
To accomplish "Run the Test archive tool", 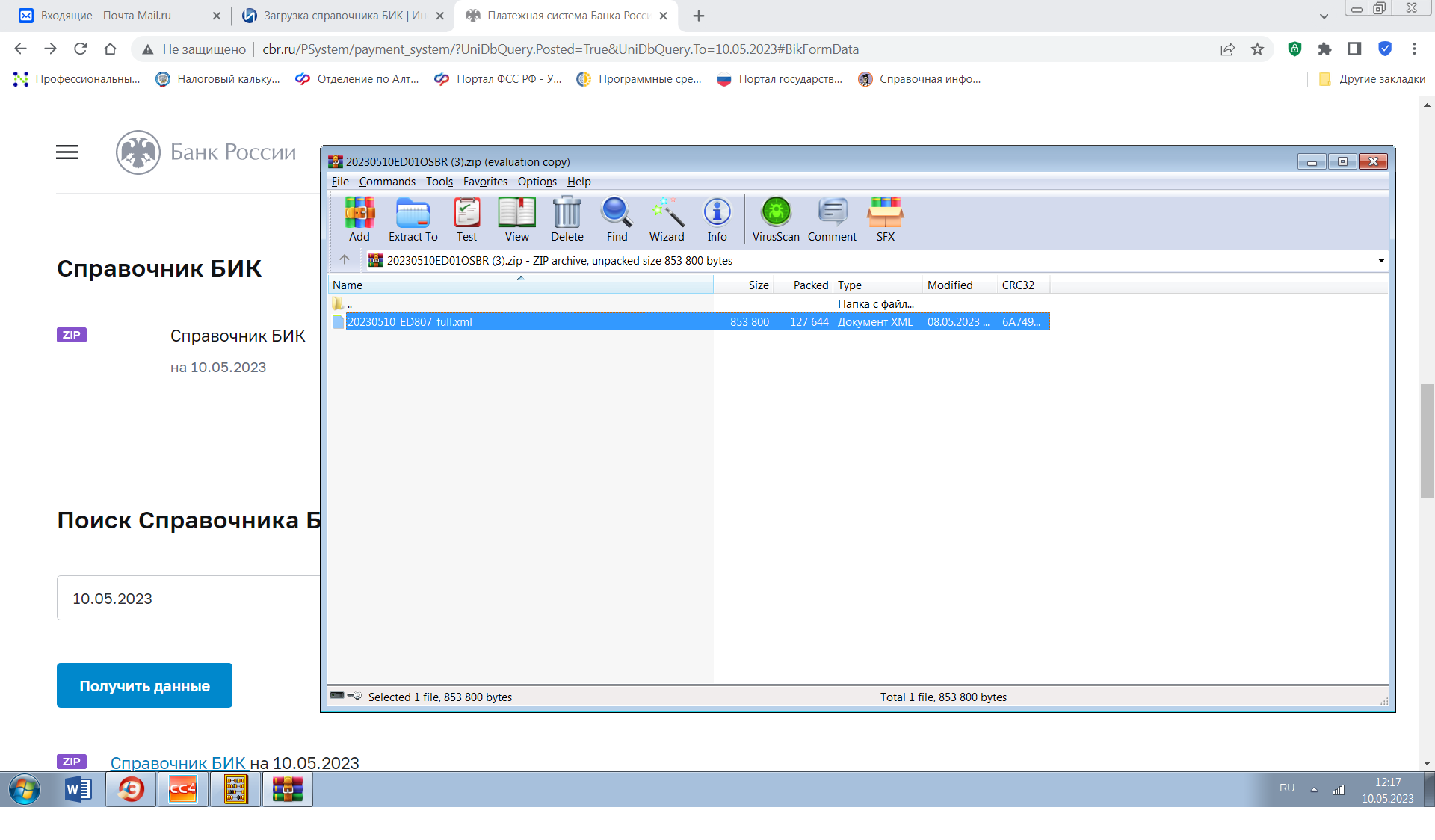I will click(467, 219).
